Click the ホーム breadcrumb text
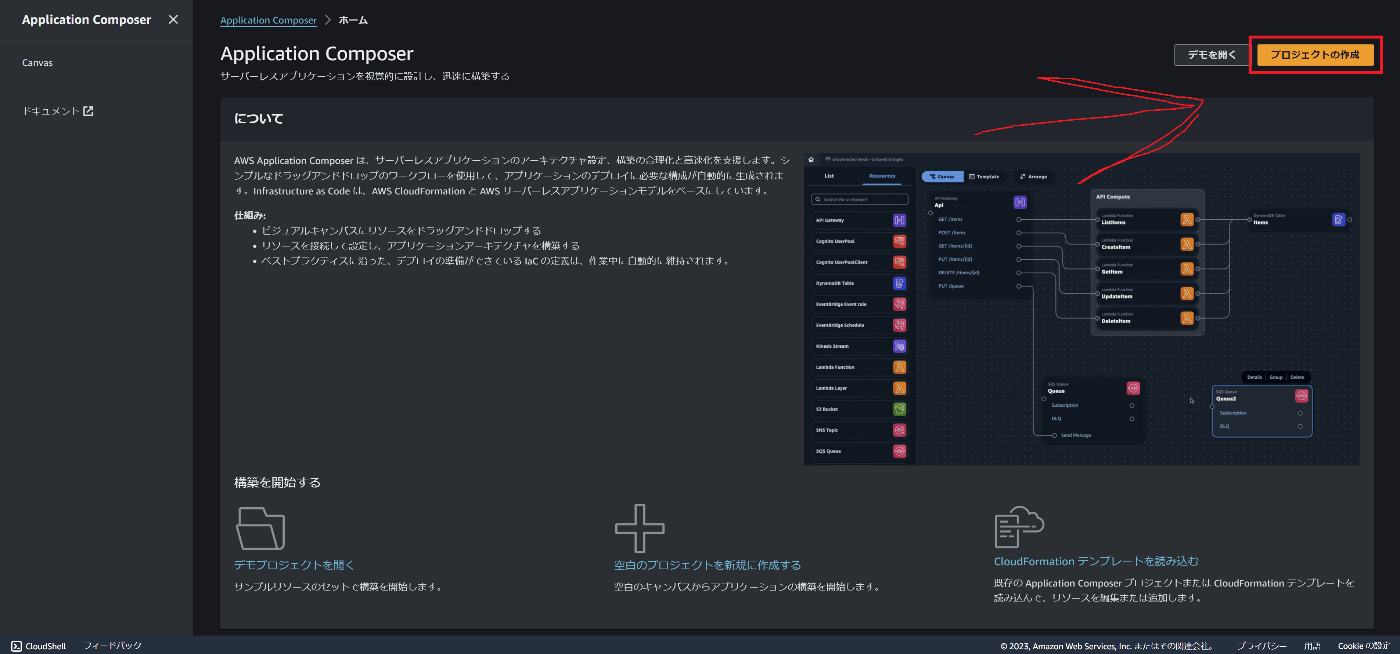Viewport: 1400px width, 654px height. (353, 20)
